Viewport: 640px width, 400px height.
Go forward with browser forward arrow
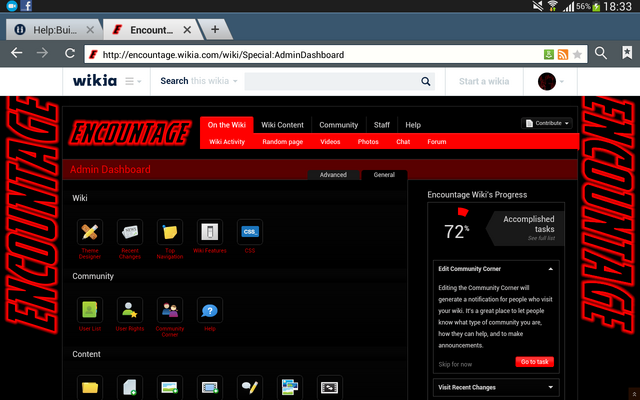(42, 53)
